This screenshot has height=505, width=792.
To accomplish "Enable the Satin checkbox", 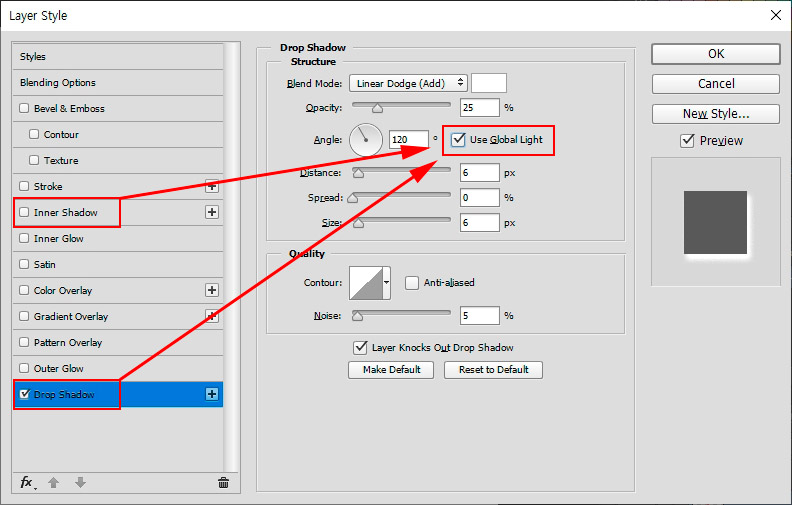I will point(24,264).
